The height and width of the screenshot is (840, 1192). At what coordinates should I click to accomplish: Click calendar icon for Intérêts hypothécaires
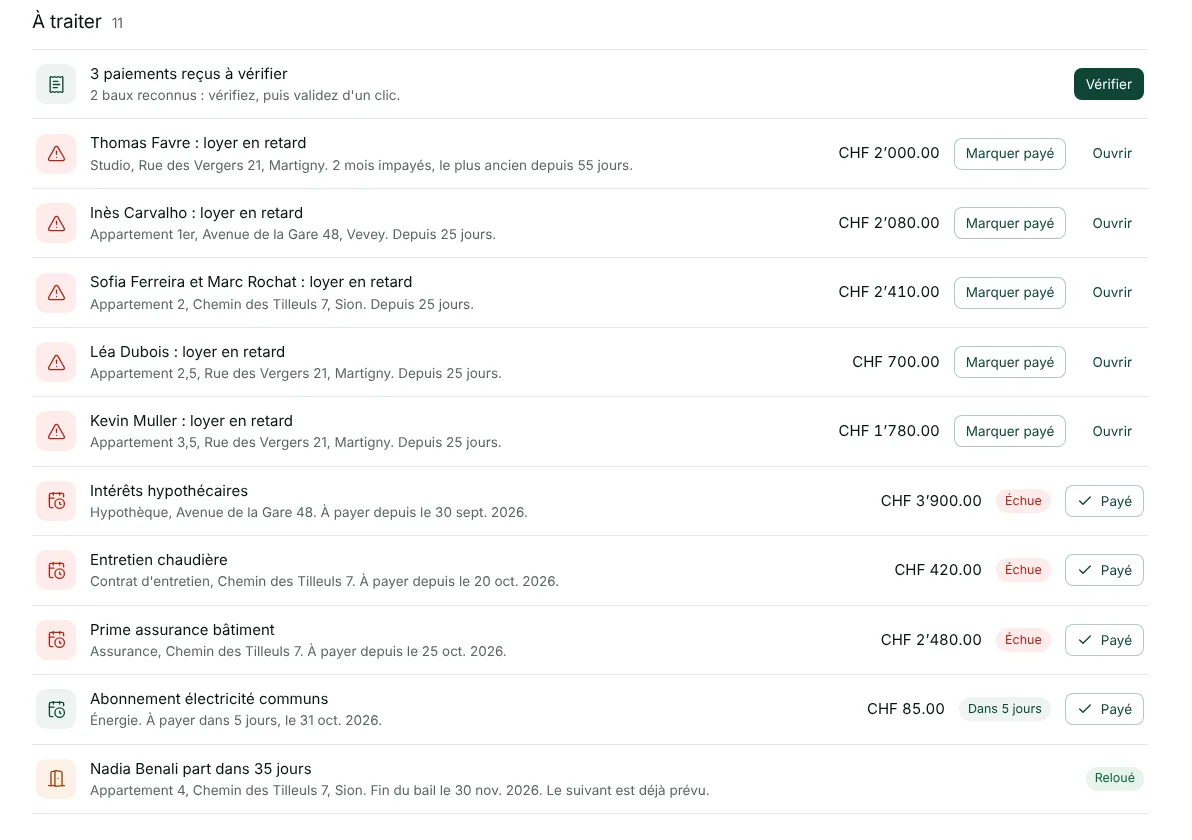point(56,501)
